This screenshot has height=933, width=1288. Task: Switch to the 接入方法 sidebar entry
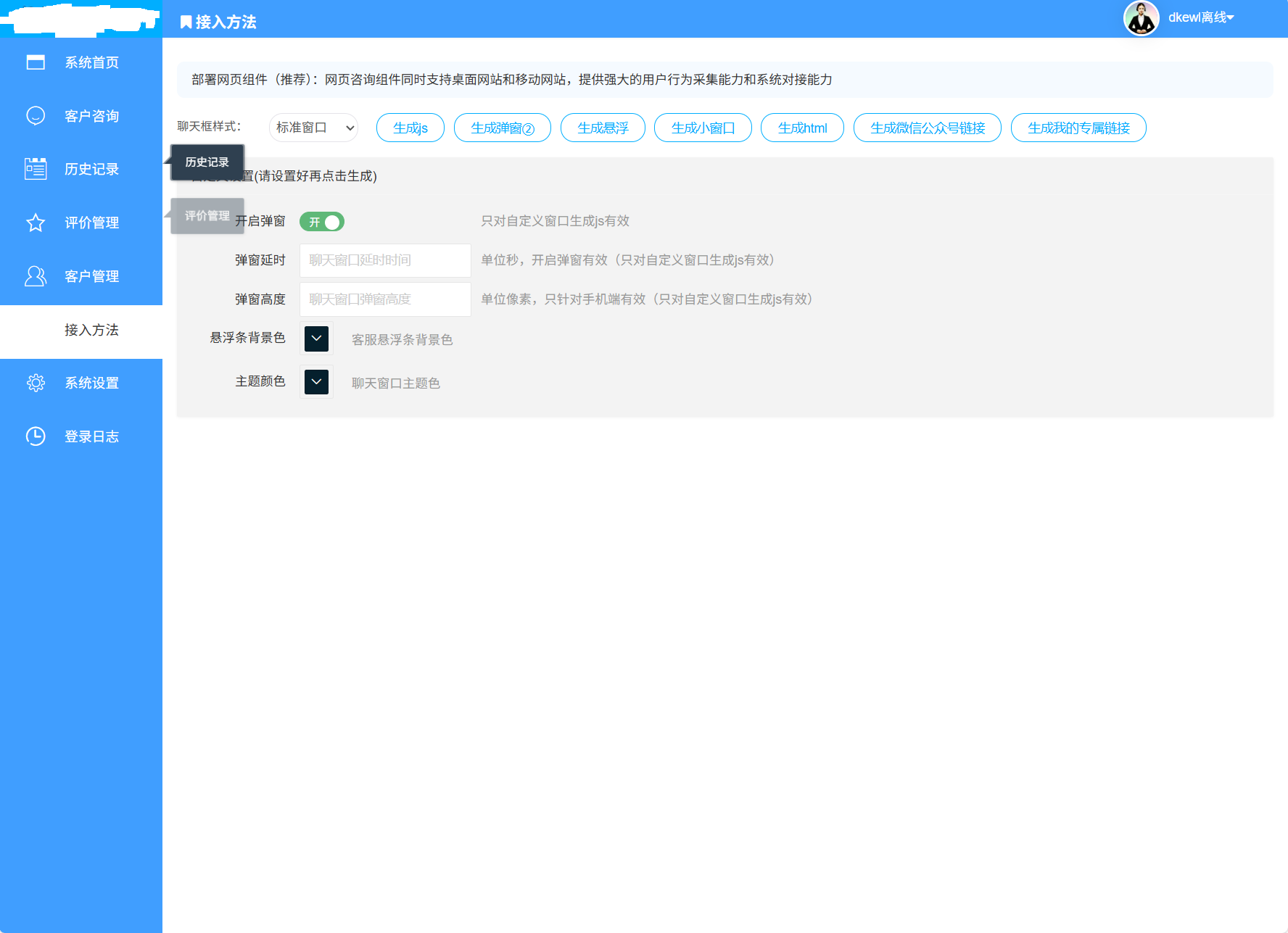point(90,329)
